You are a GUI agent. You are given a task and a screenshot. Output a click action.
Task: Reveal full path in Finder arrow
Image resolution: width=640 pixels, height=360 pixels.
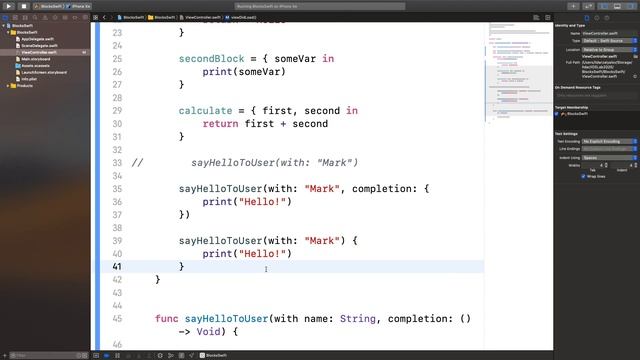[x=635, y=76]
